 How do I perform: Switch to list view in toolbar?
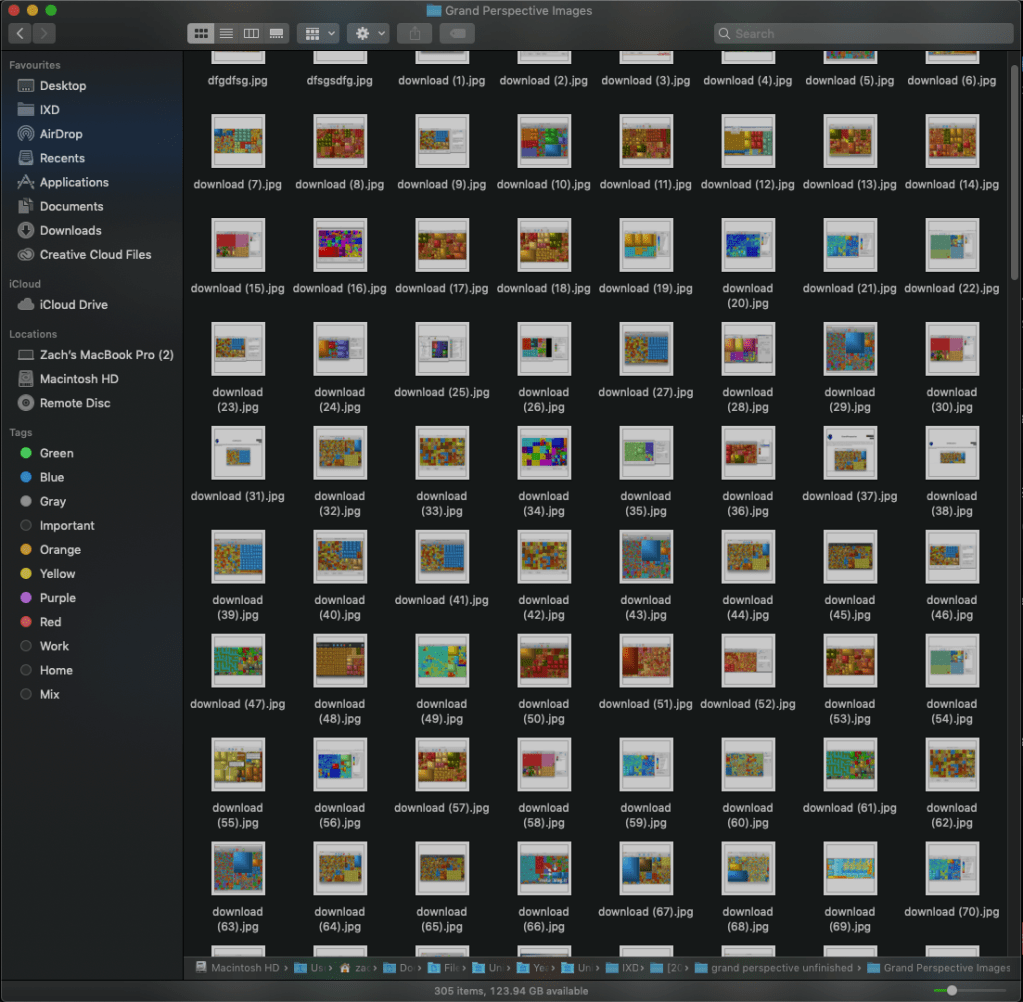click(x=226, y=33)
